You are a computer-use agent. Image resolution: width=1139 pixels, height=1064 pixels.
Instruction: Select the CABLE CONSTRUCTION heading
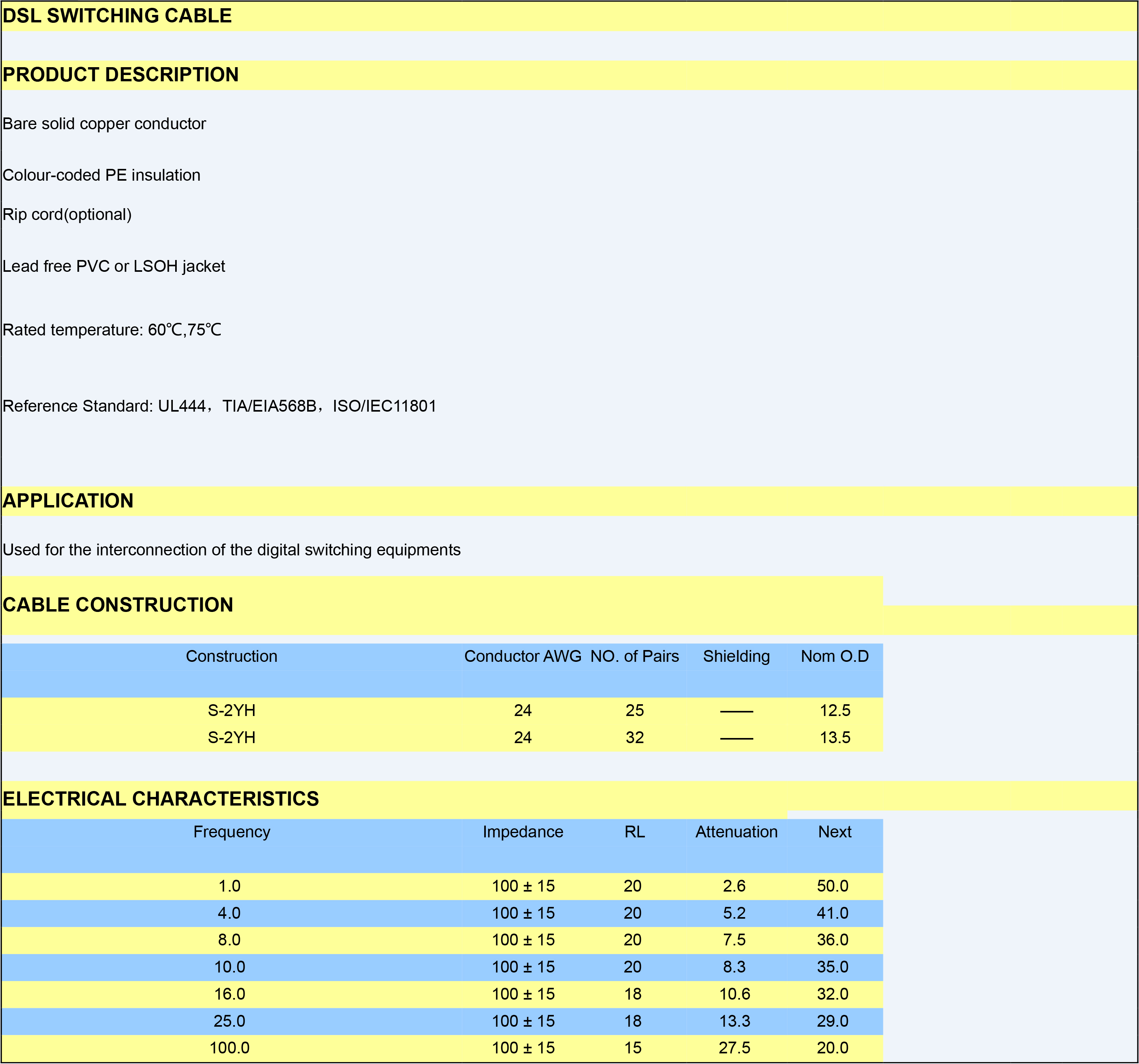(x=118, y=605)
